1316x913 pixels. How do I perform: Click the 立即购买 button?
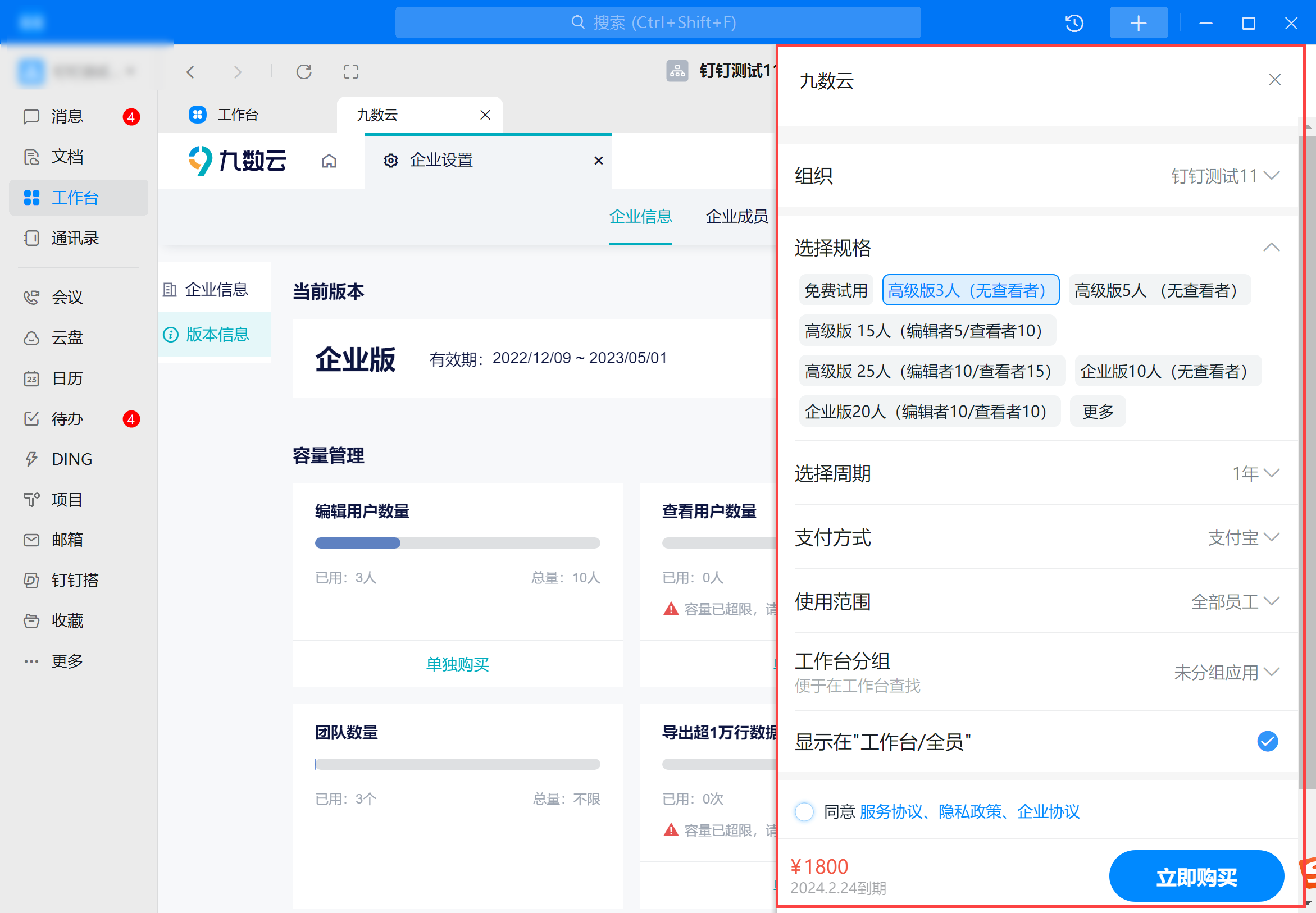[1196, 876]
